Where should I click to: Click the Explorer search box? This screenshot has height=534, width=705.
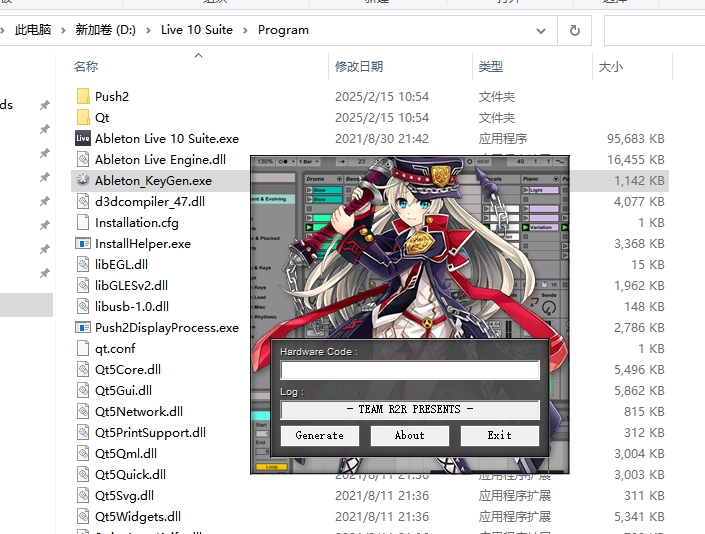(x=655, y=31)
